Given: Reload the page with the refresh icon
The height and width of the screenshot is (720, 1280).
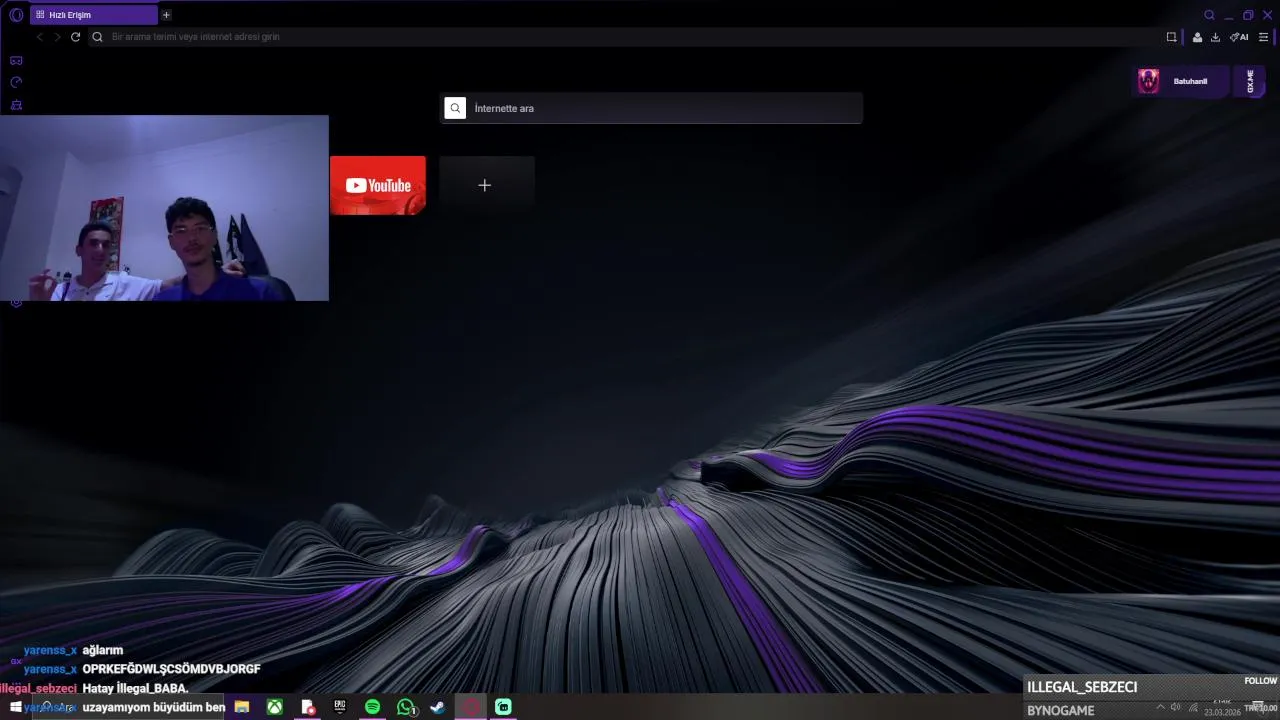Looking at the screenshot, I should coord(75,37).
